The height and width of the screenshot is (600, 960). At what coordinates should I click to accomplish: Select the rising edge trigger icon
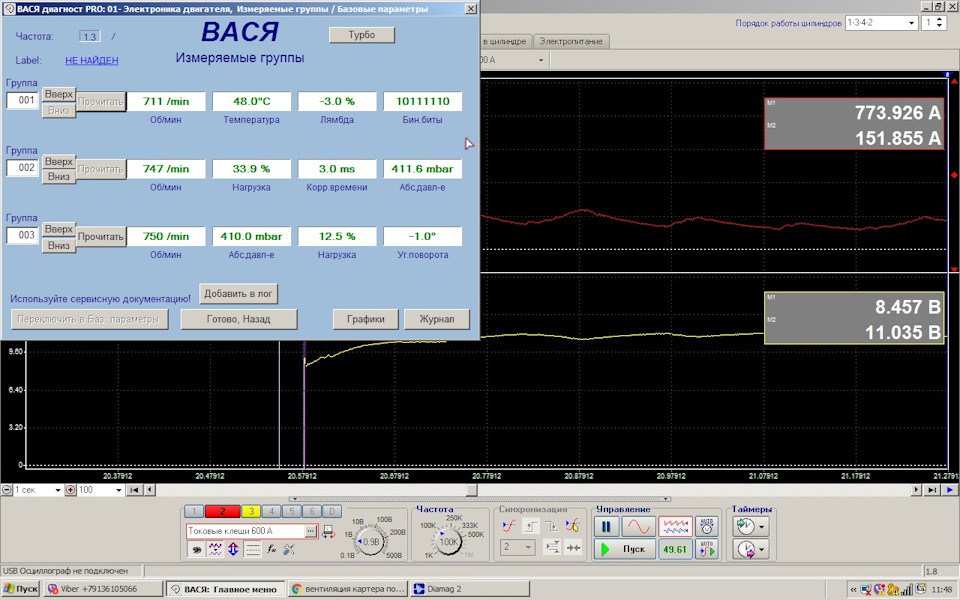coord(530,526)
